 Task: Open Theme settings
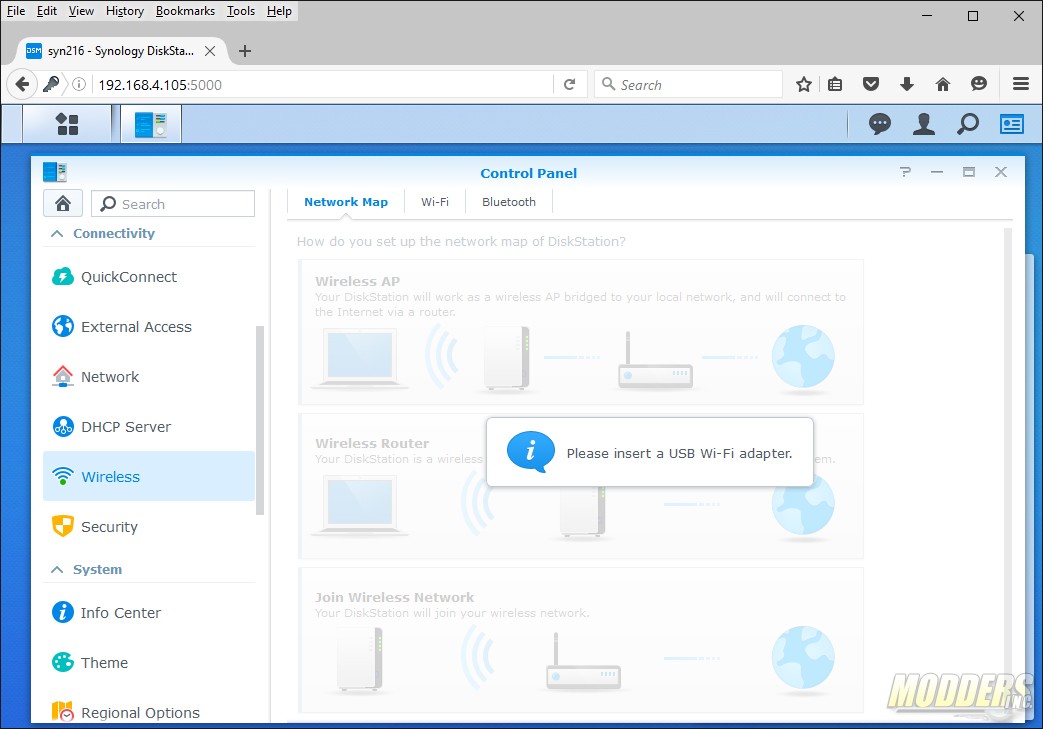[149, 662]
